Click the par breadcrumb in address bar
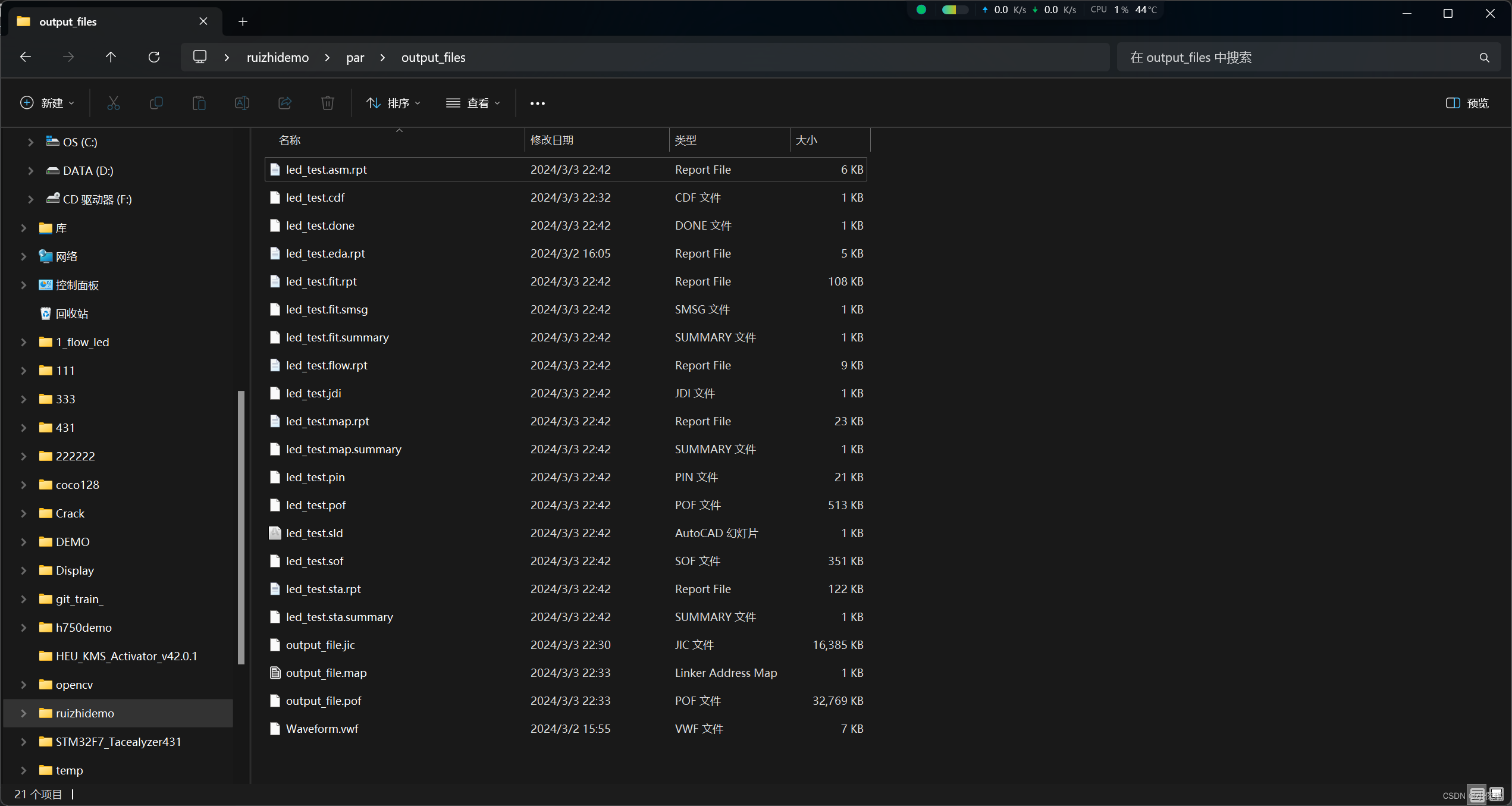Viewport: 1512px width, 806px height. [355, 58]
